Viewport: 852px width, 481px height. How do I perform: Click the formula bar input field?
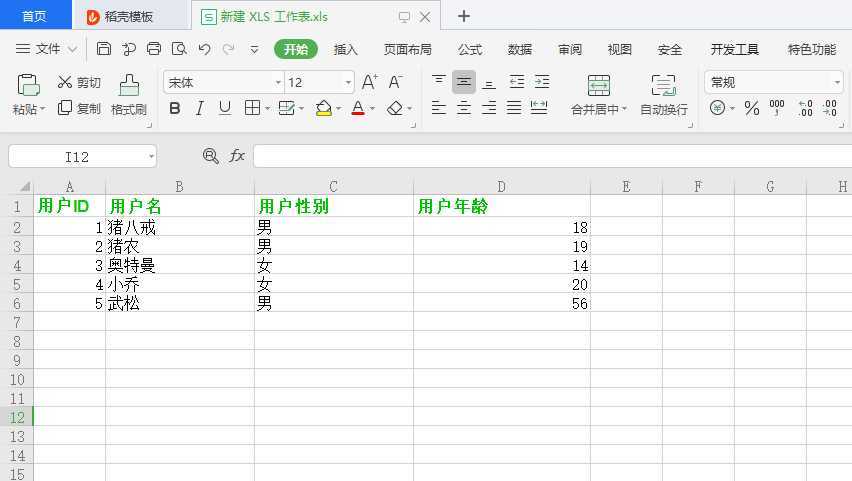tap(553, 157)
